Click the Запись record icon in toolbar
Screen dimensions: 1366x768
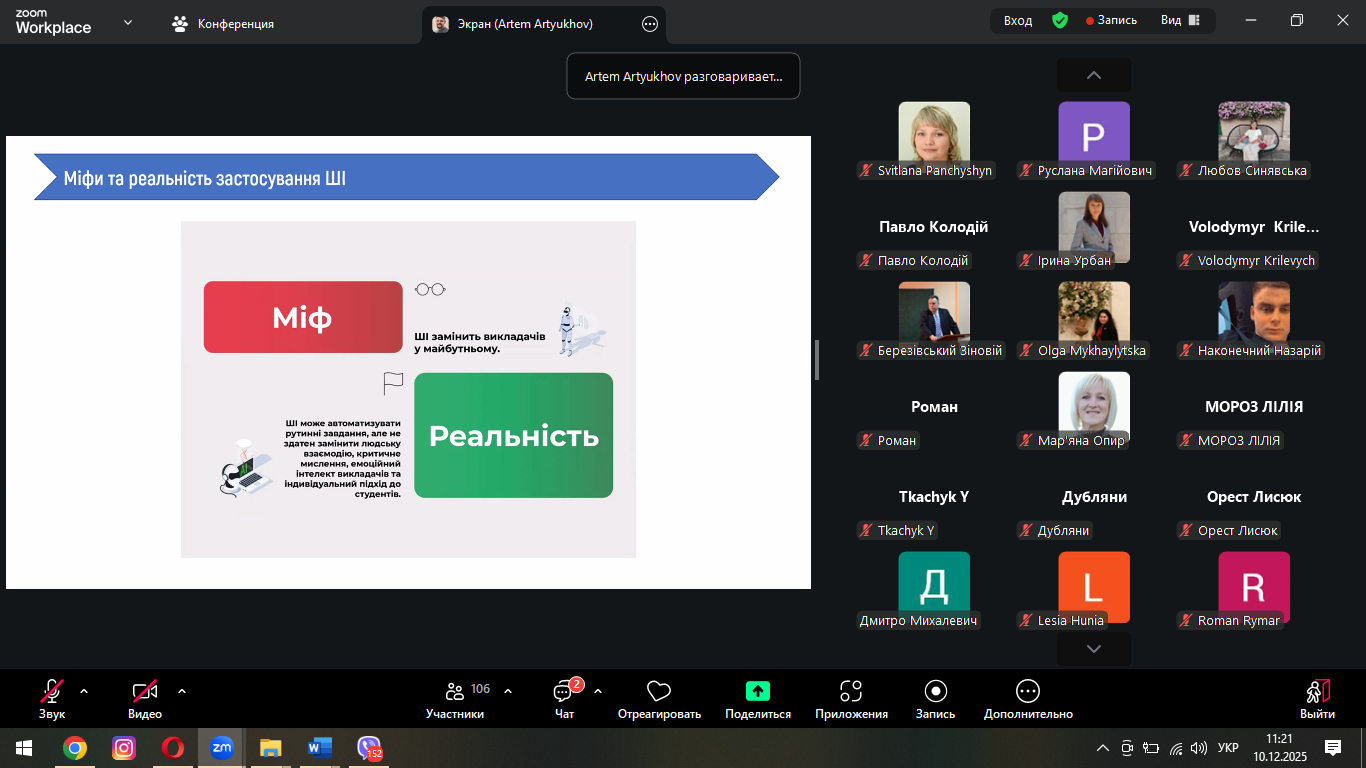(935, 691)
